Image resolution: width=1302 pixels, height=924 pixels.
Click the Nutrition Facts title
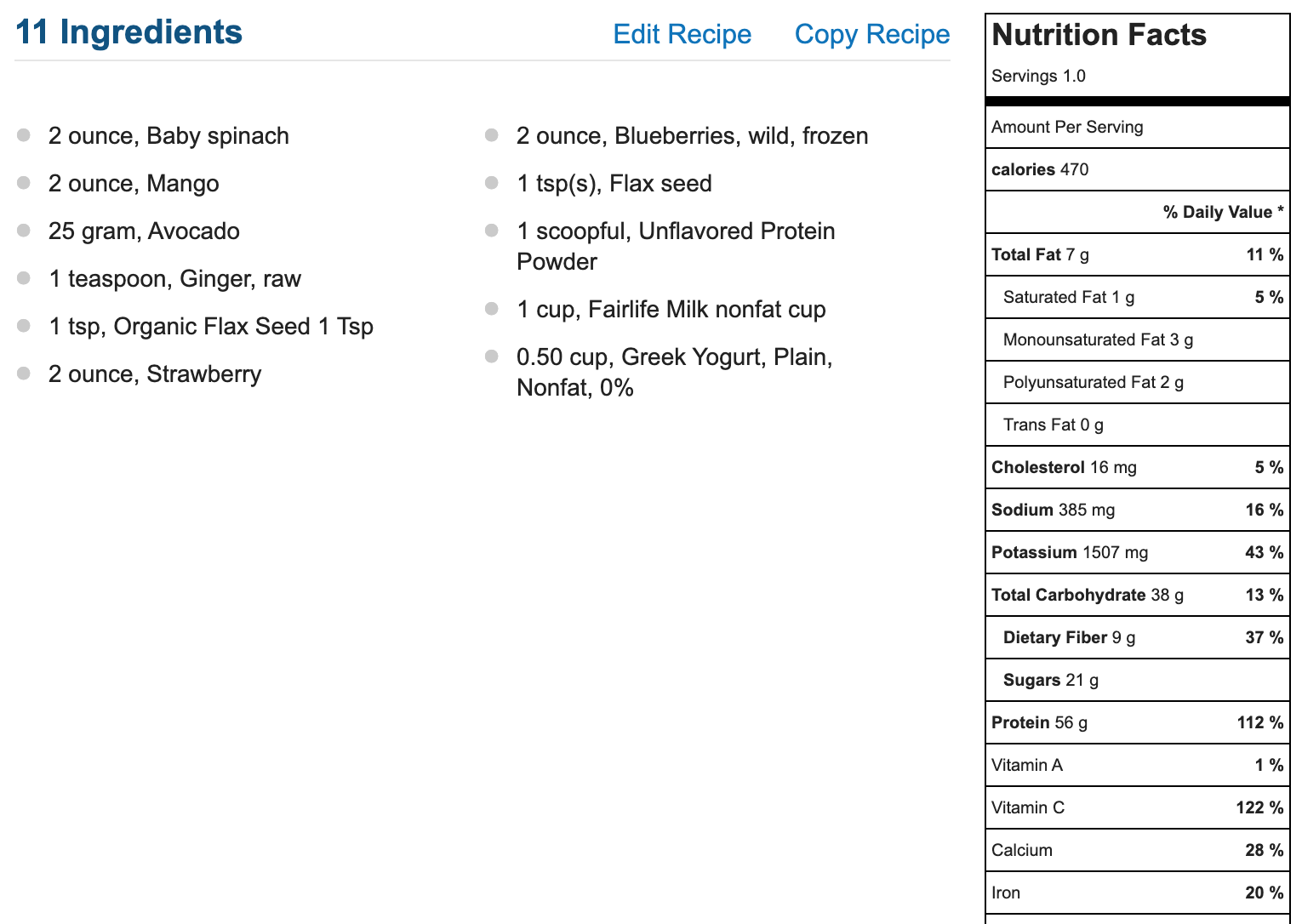click(x=1099, y=35)
